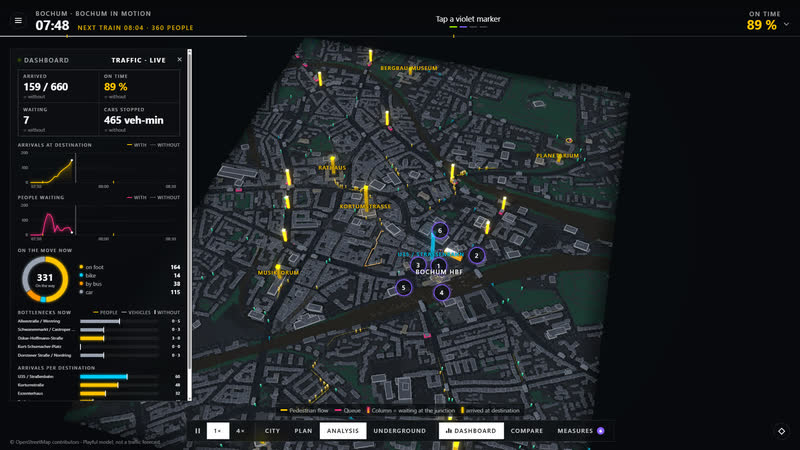Image resolution: width=800 pixels, height=450 pixels.
Task: Click the Waiting 7 stat card
Action: pyautogui.click(x=58, y=119)
